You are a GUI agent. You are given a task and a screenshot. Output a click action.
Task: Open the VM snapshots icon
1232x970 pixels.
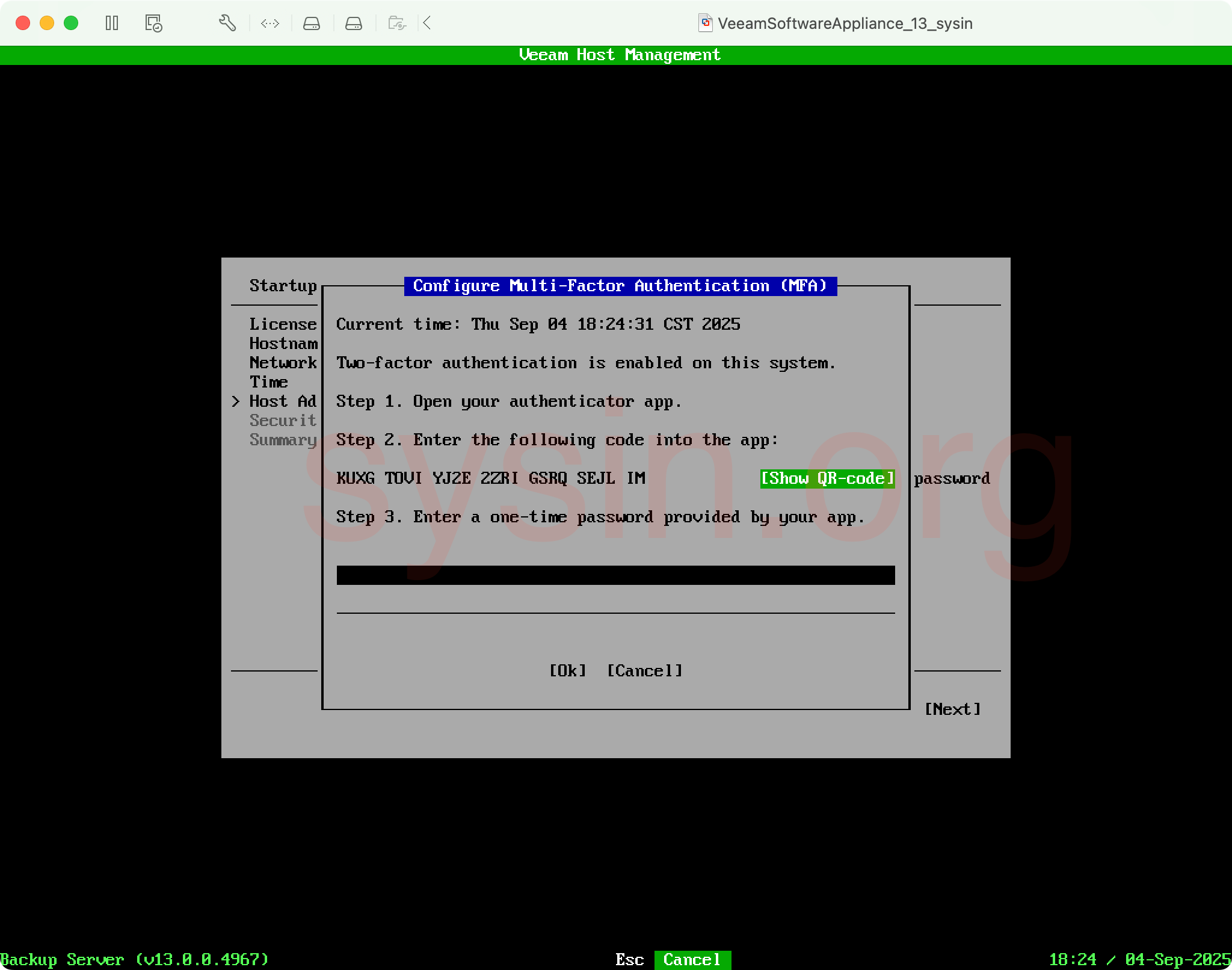[153, 23]
